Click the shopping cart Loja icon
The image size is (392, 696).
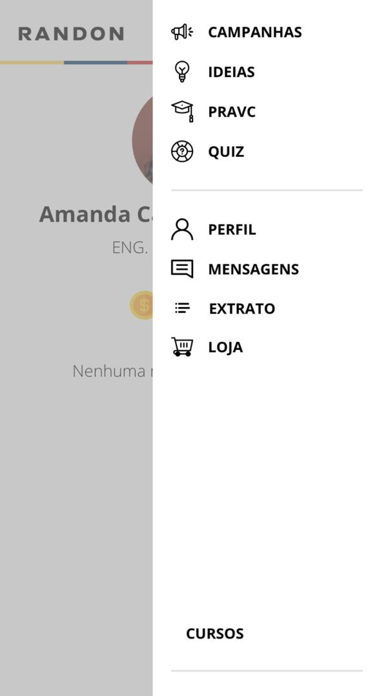tap(182, 347)
